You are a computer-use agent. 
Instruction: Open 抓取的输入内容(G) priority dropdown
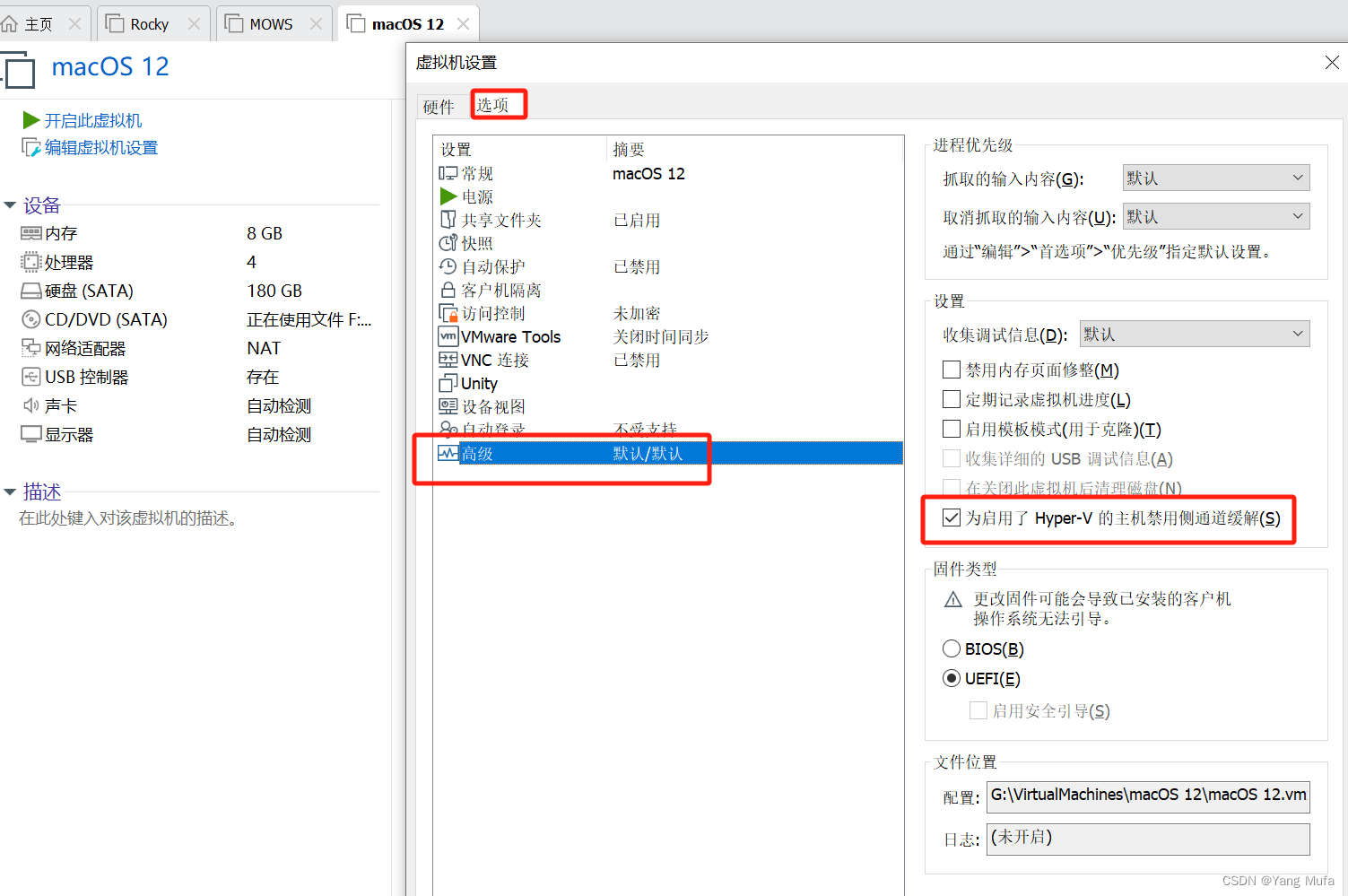[1216, 178]
